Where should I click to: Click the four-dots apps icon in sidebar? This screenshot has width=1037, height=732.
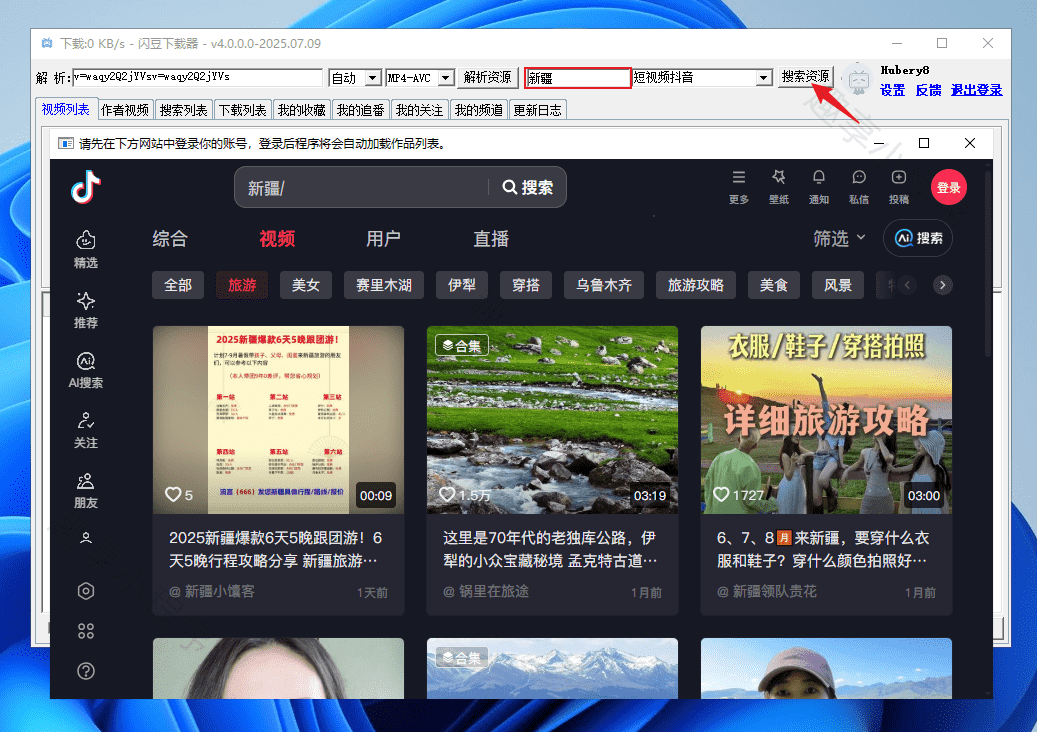pyautogui.click(x=86, y=631)
